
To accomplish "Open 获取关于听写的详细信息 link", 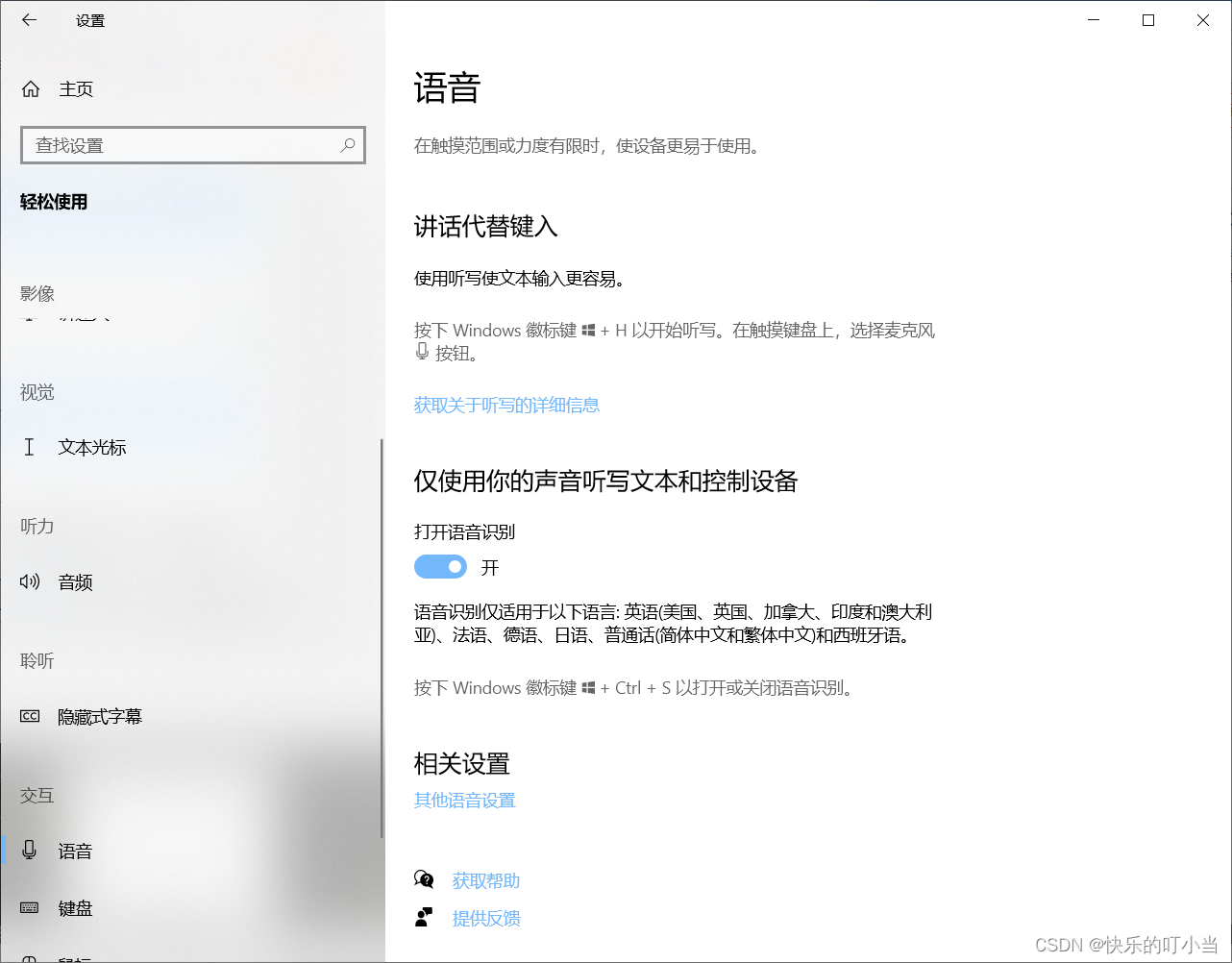I will 506,405.
